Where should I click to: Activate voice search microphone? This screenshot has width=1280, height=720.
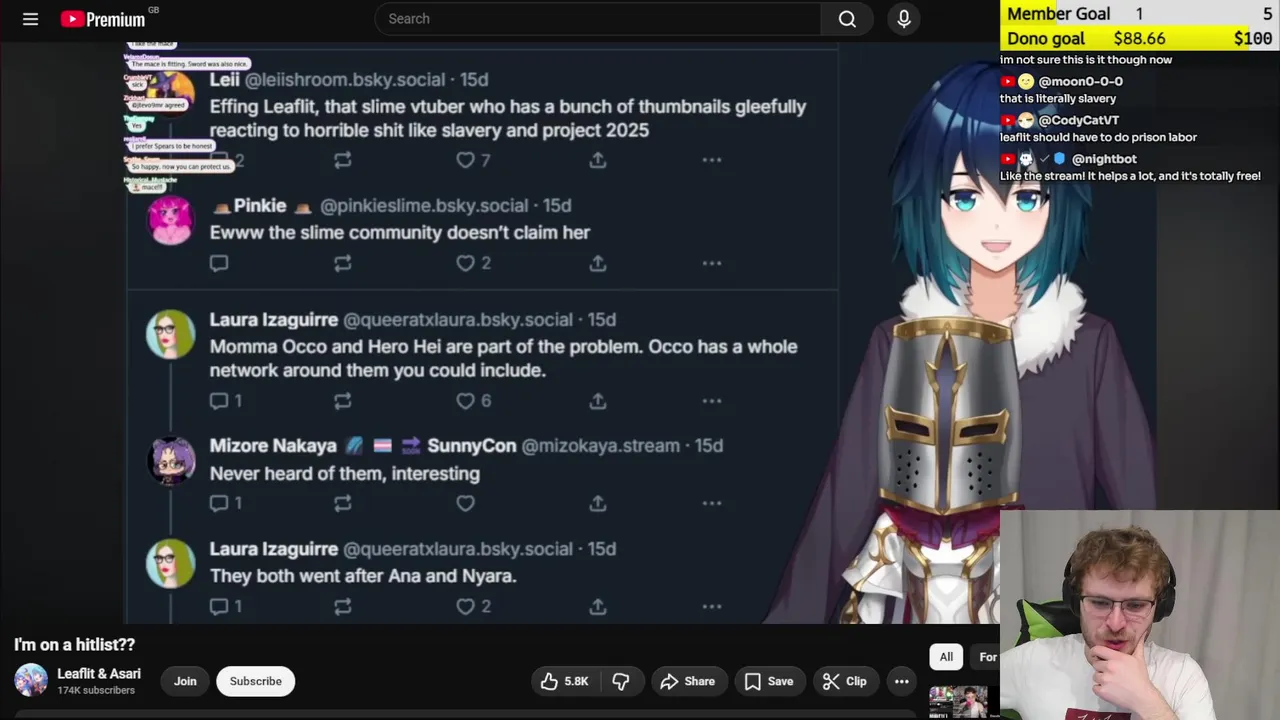coord(904,19)
